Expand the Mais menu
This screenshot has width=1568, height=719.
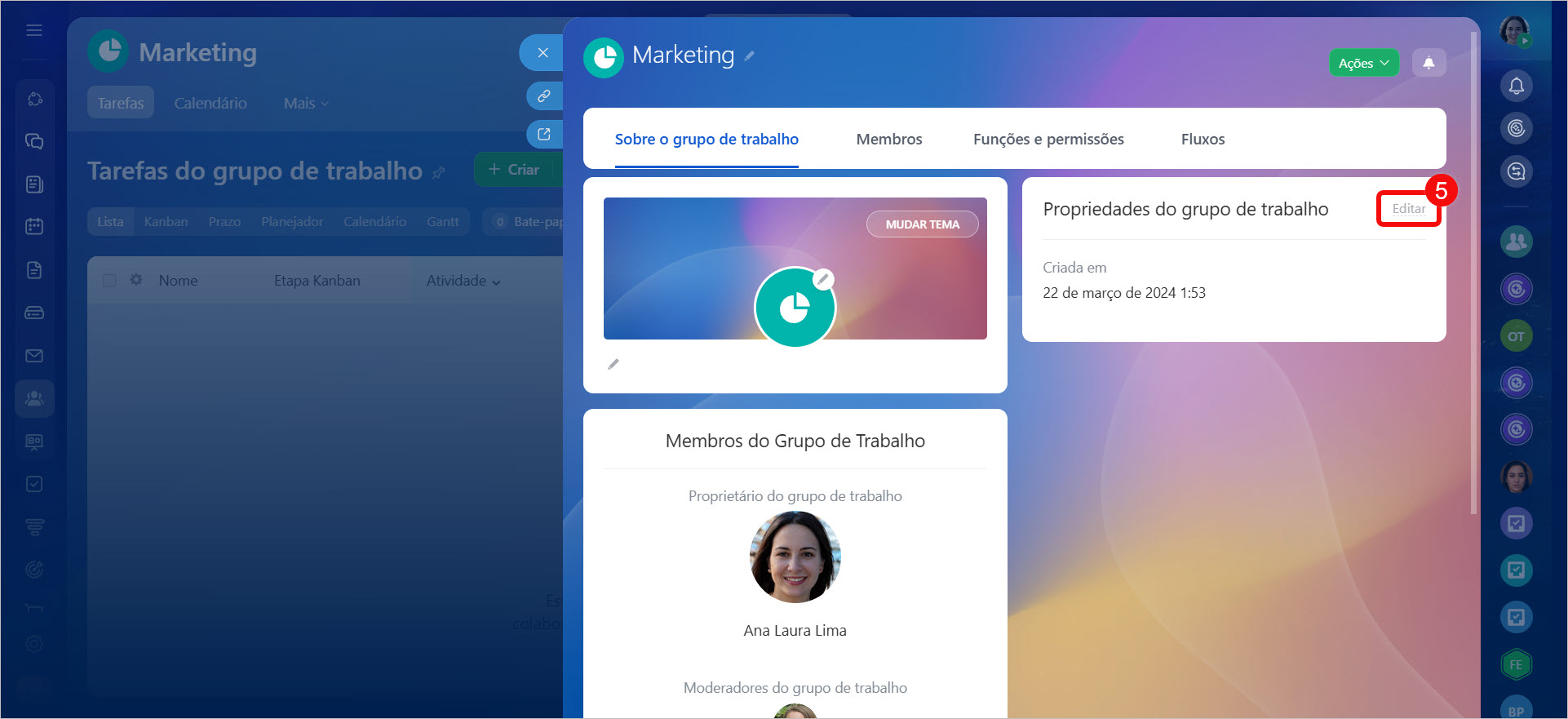point(305,104)
